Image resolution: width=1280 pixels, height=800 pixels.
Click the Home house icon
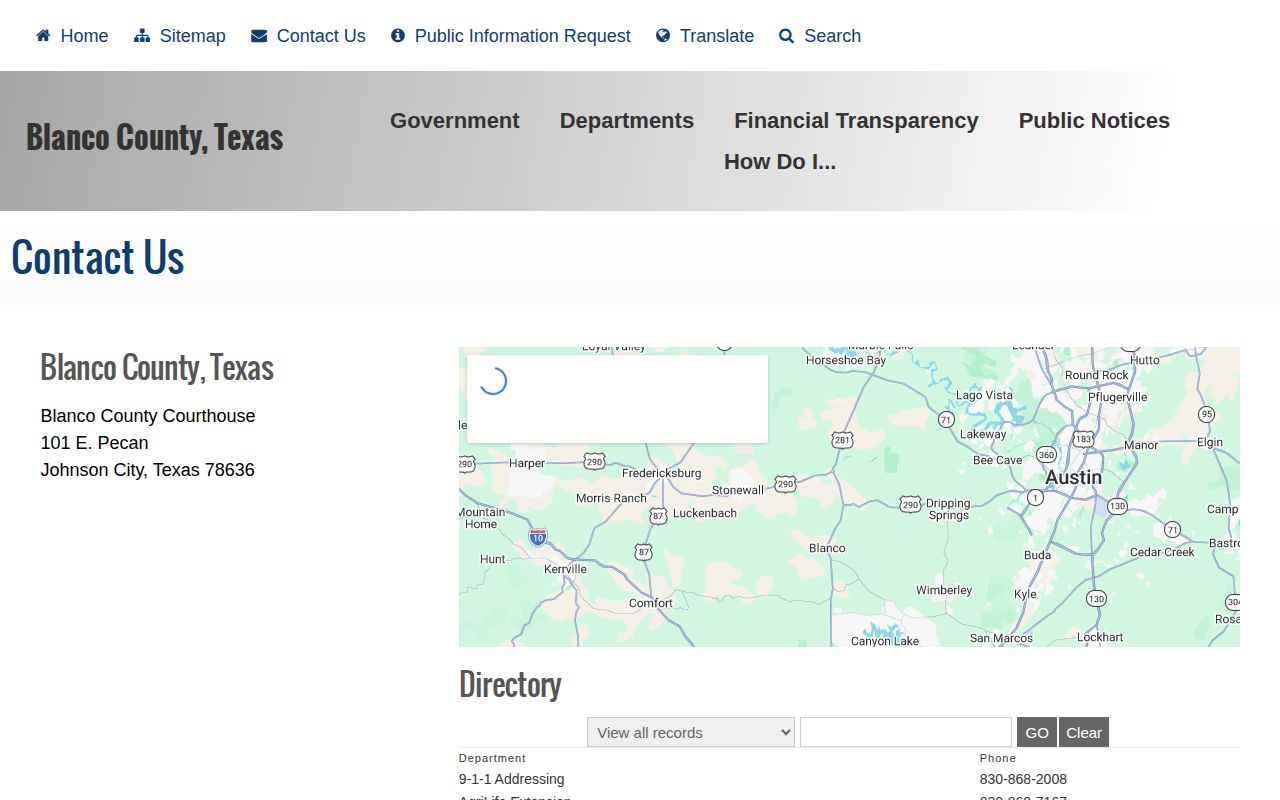click(x=43, y=36)
